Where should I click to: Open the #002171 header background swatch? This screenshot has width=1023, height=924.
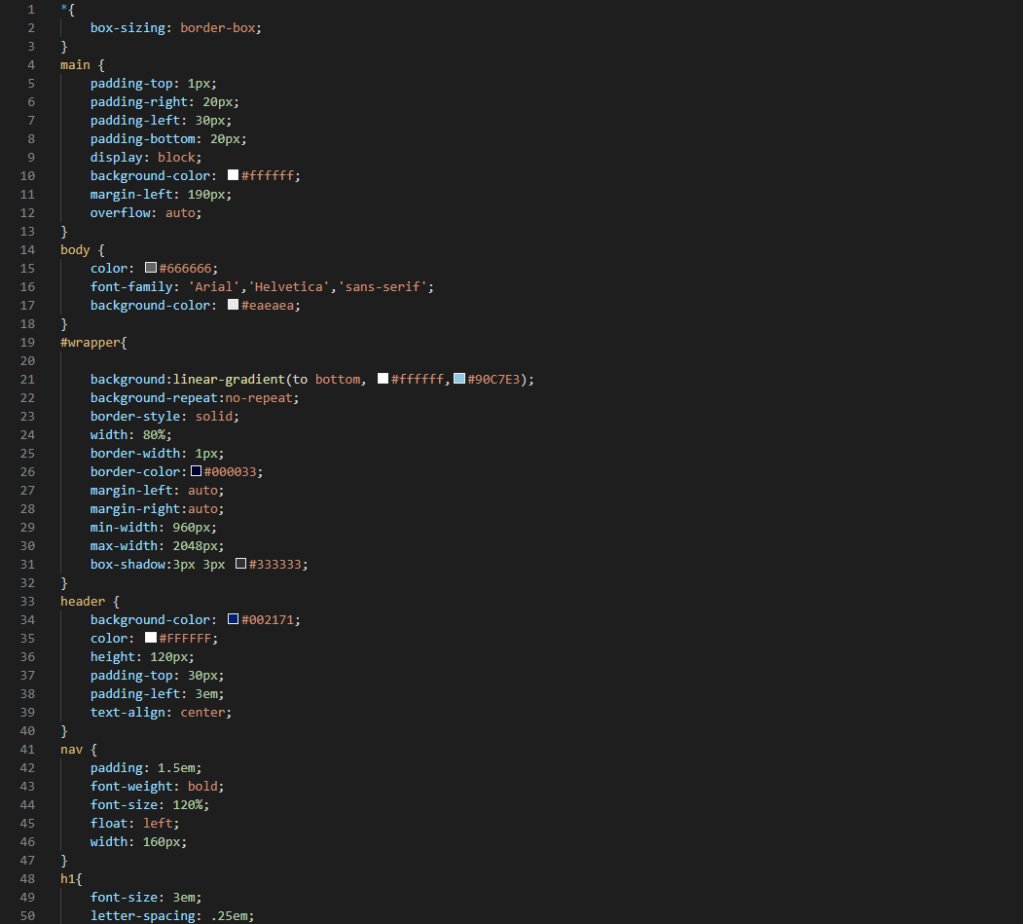(x=233, y=620)
